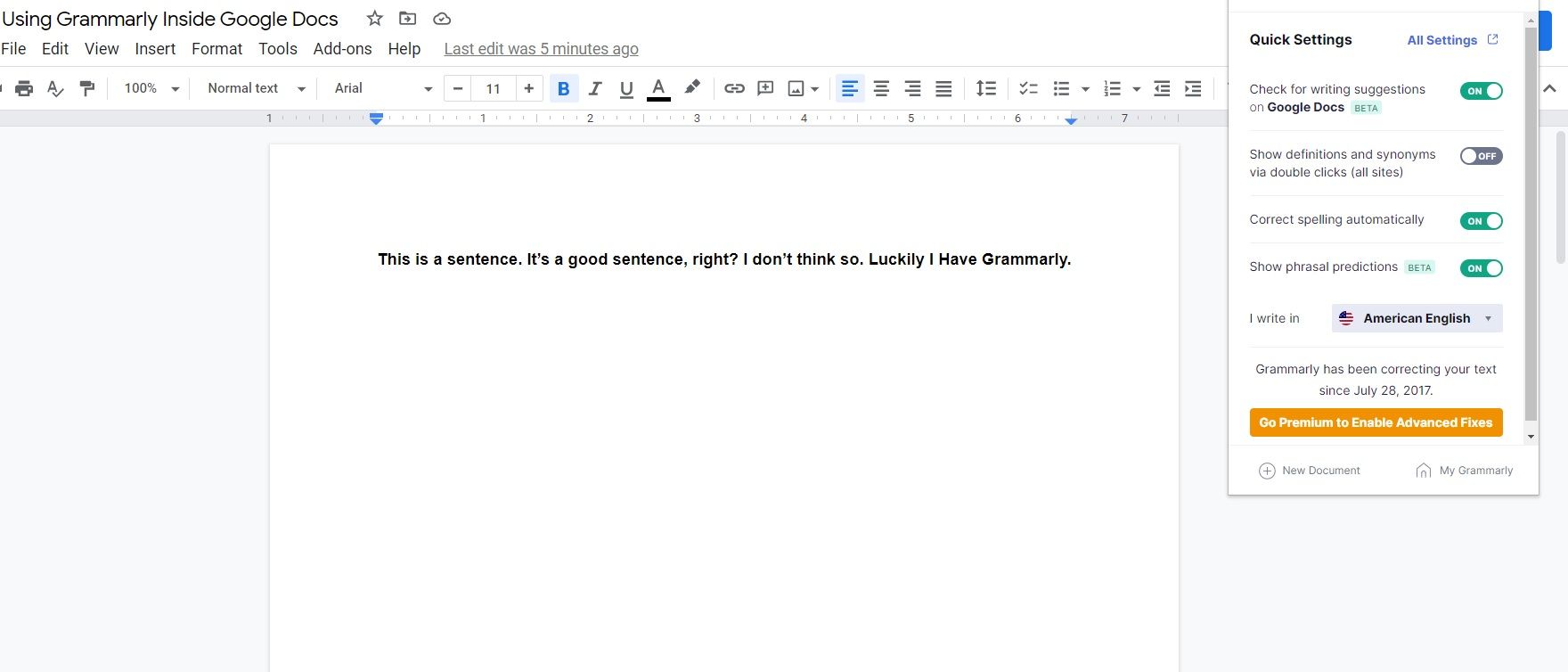The width and height of the screenshot is (1568, 672).
Task: Open the 'Last edit was 5 minutes ago' history link
Action: [541, 49]
